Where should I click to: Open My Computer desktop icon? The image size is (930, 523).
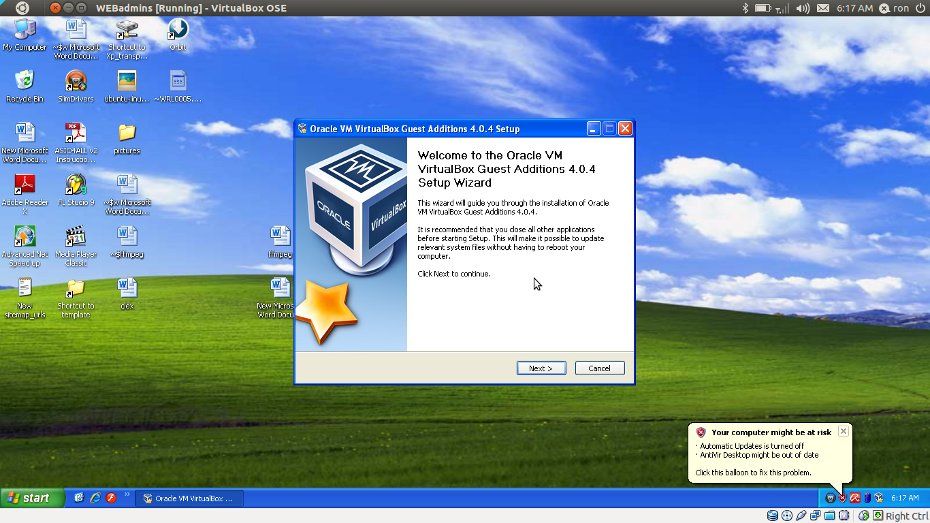point(24,35)
